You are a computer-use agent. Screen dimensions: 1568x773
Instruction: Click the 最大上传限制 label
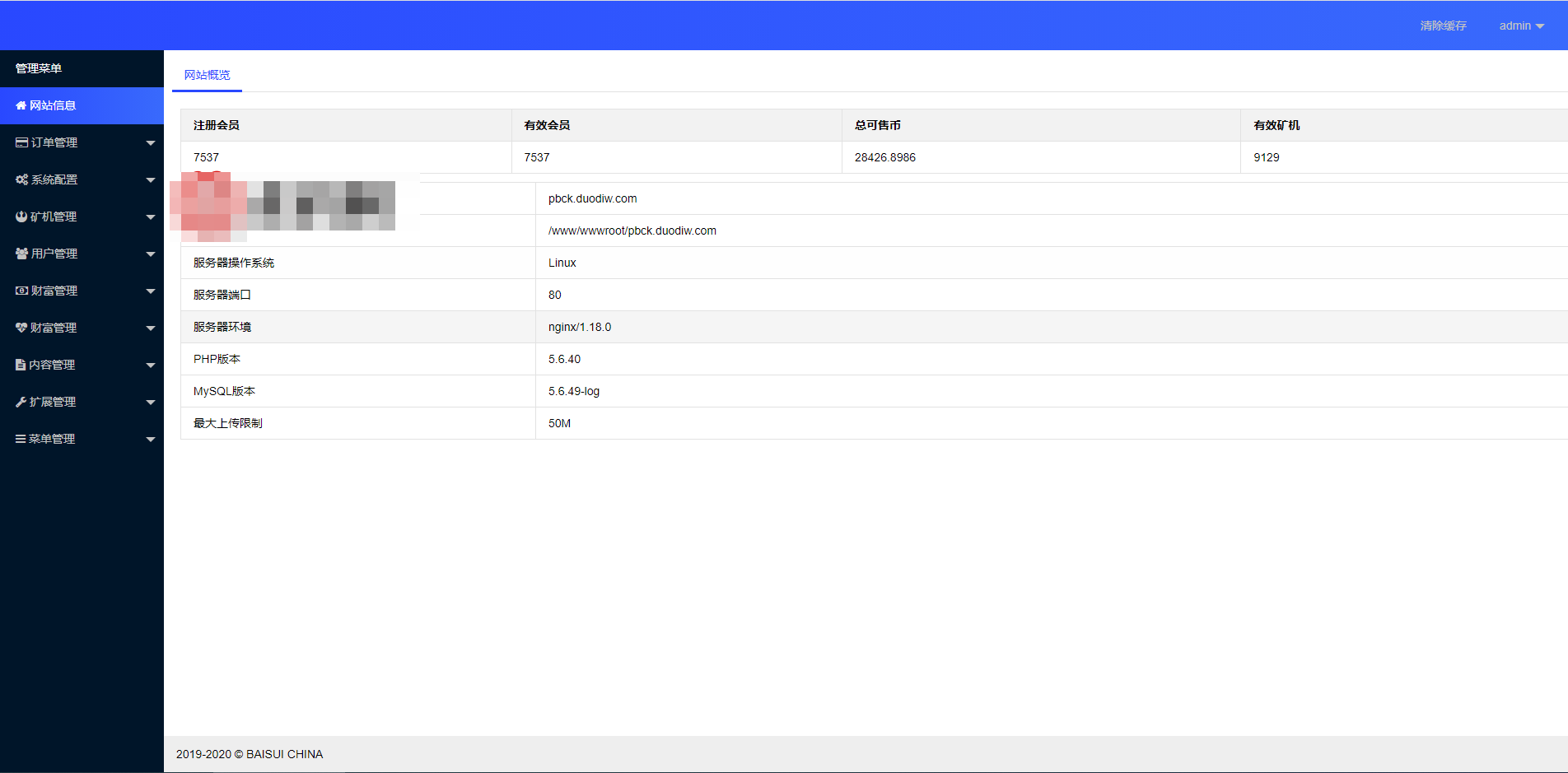coord(228,423)
